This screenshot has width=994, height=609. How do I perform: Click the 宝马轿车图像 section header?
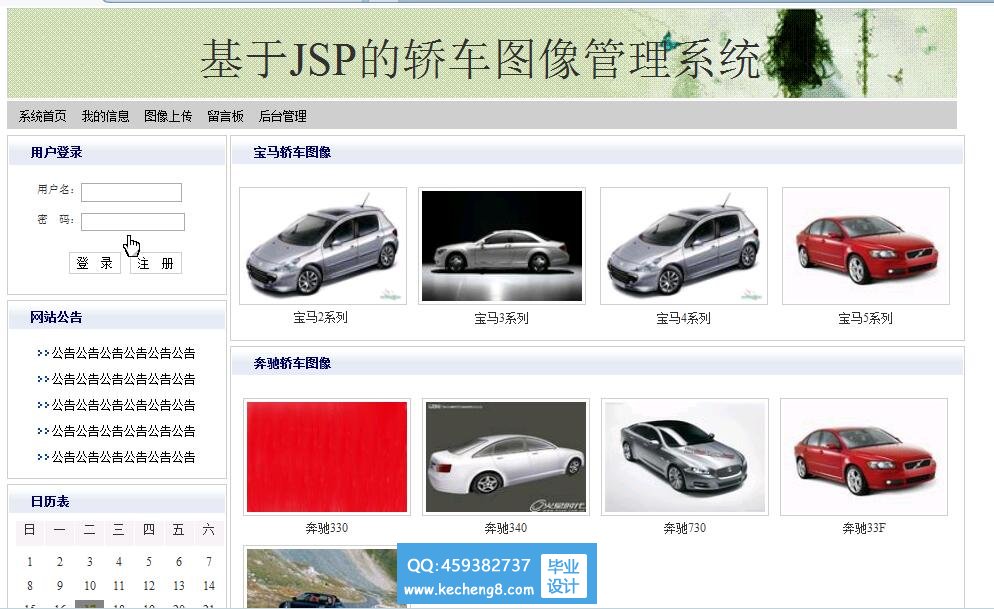(x=292, y=152)
